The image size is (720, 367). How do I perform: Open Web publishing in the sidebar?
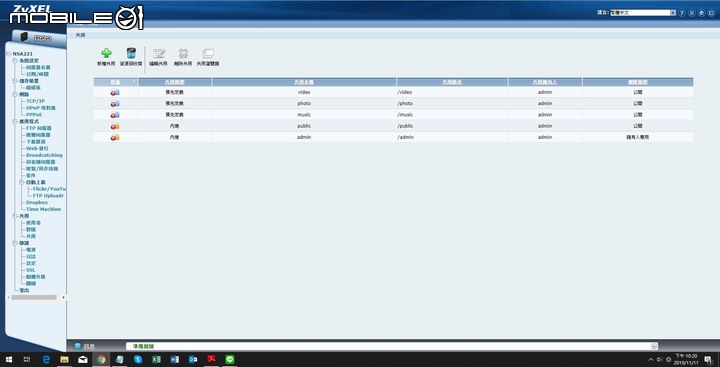[x=37, y=148]
